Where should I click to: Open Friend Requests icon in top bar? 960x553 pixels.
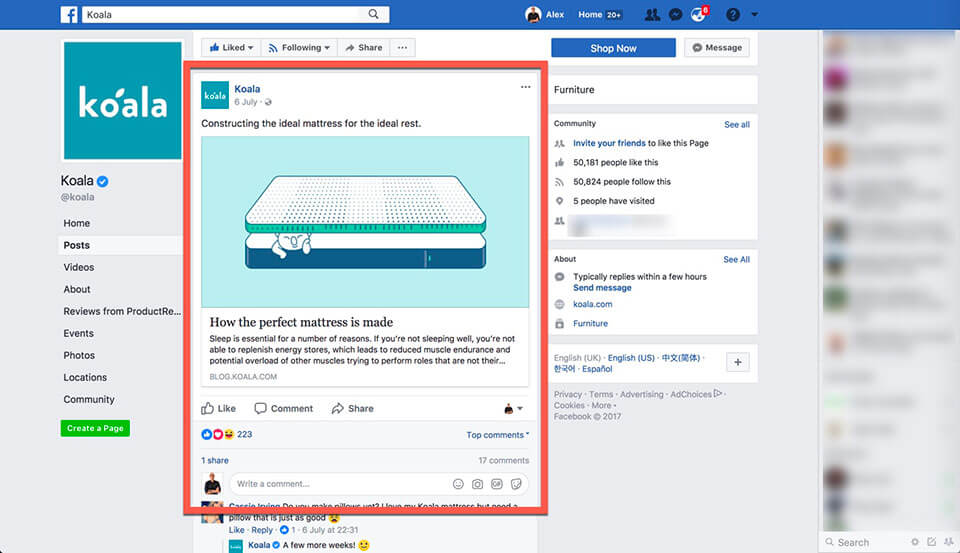[x=653, y=14]
